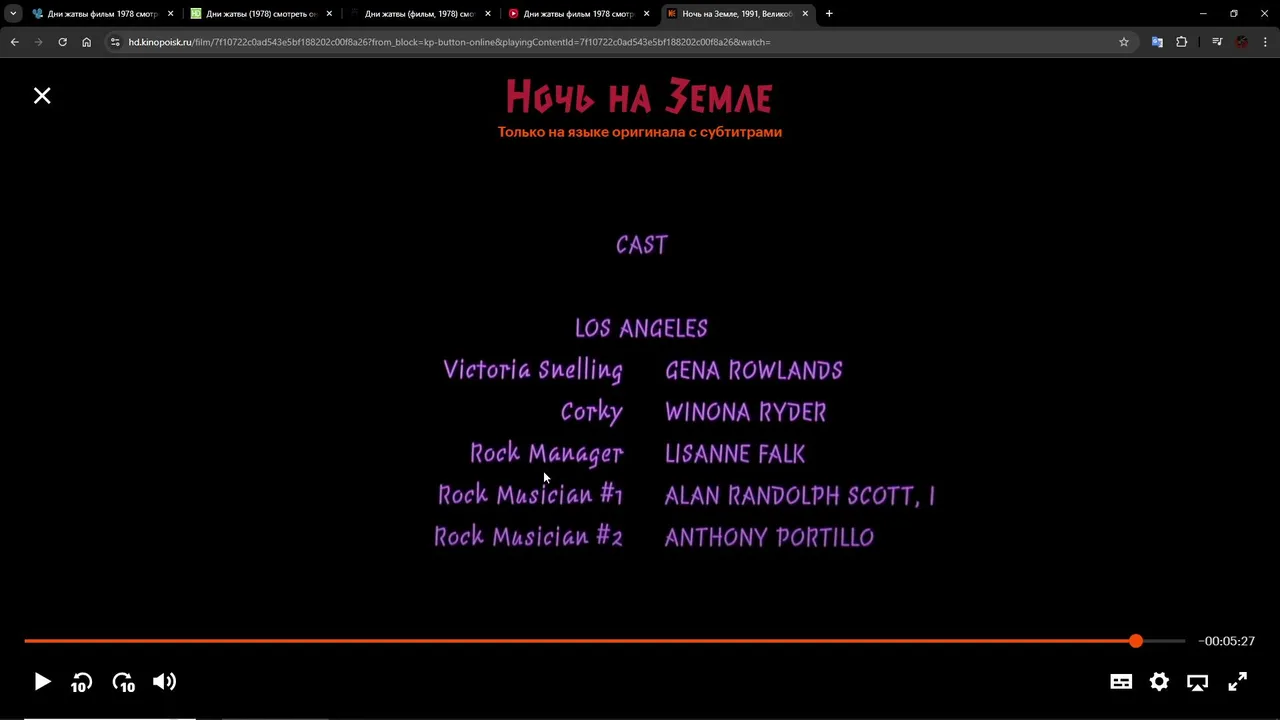This screenshot has width=1280, height=720.
Task: Open player settings gear
Action: [x=1159, y=682]
